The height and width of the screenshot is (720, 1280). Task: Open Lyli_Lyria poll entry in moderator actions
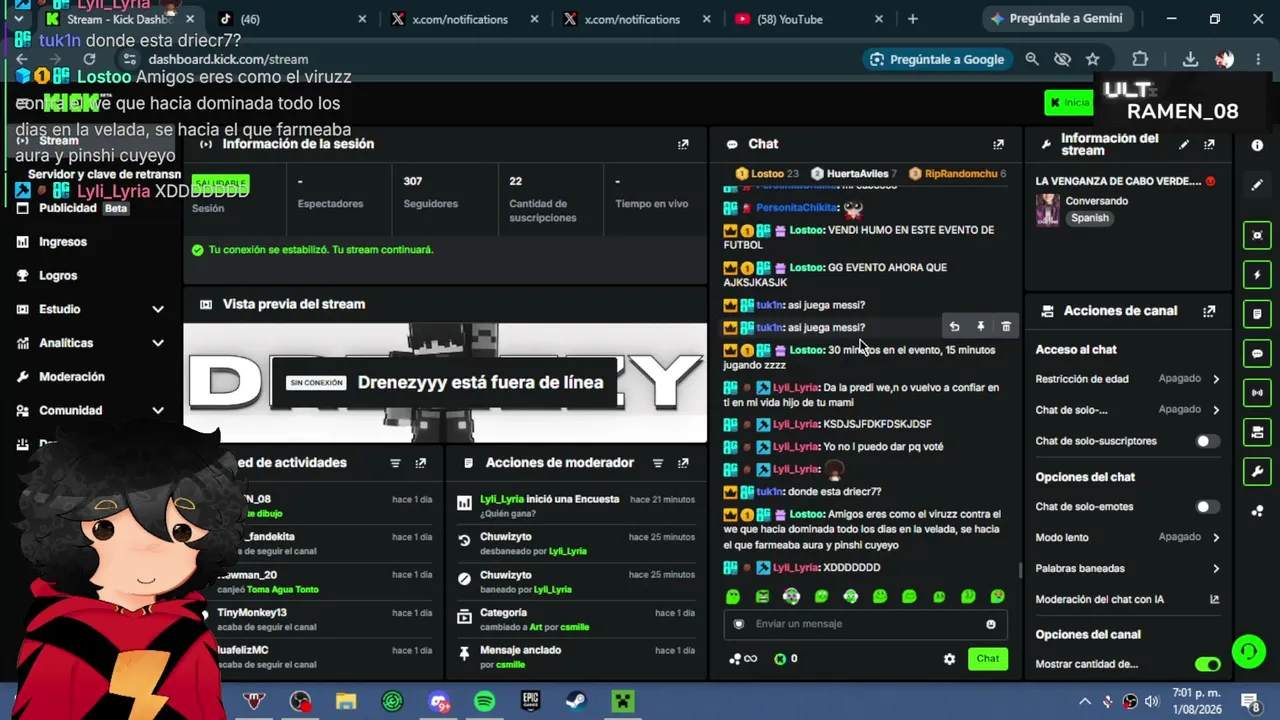pos(576,506)
